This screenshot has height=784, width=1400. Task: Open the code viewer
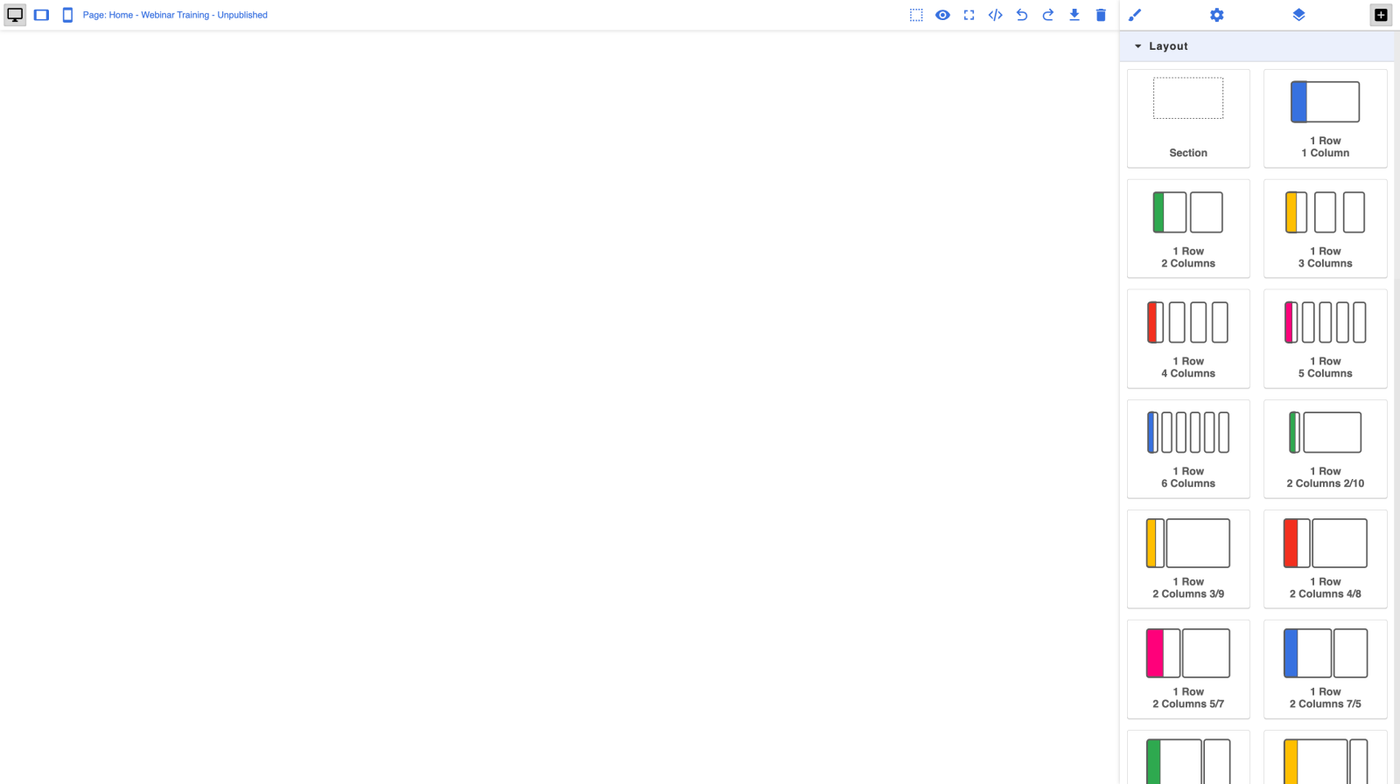click(x=995, y=15)
